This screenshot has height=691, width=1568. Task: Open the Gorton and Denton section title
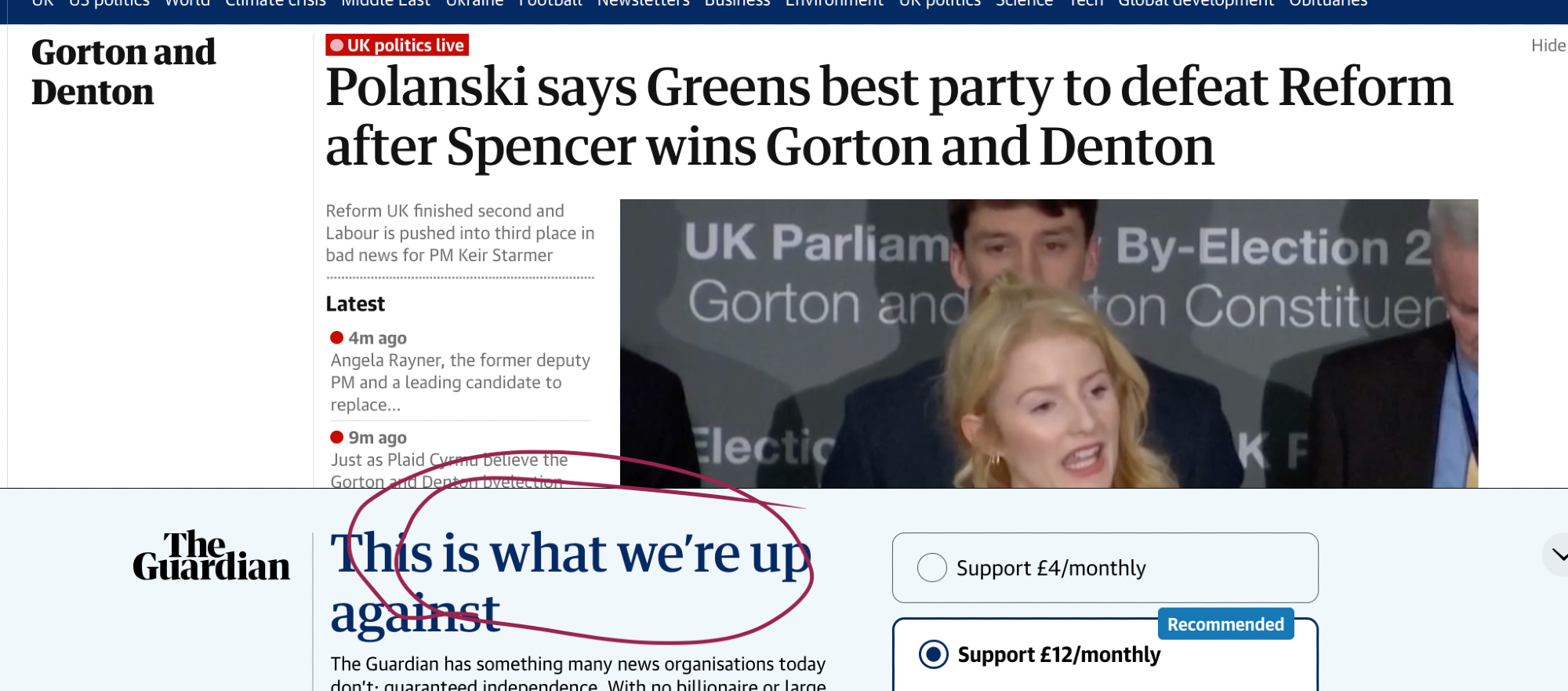[123, 72]
